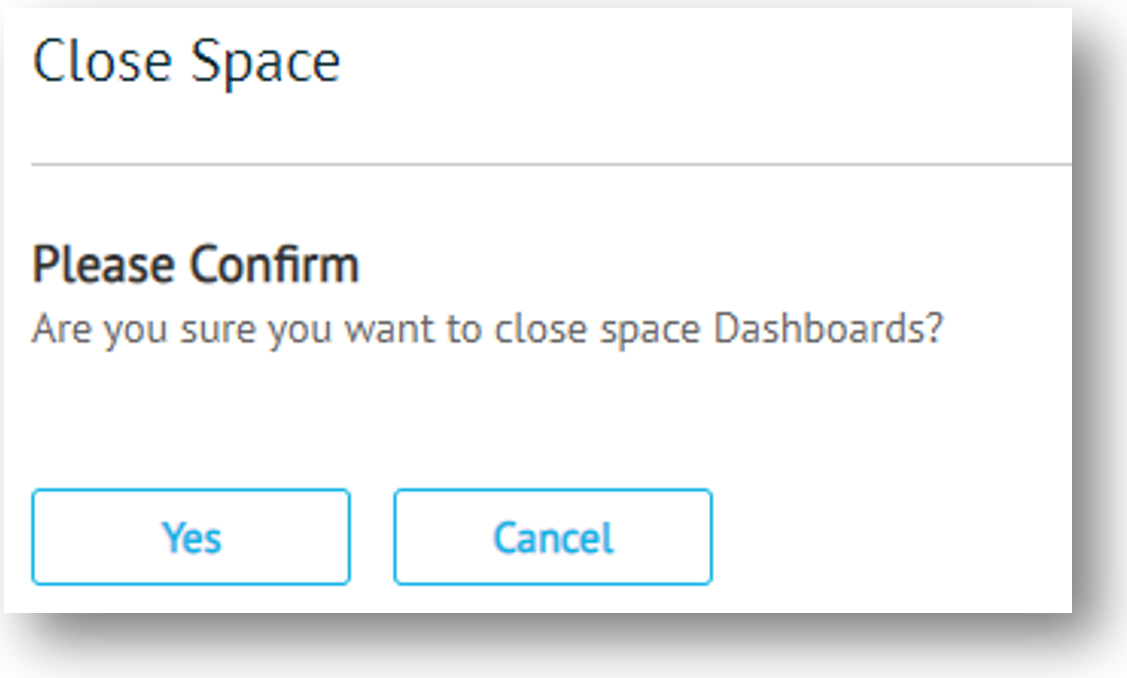
Task: Choose Cancel to keep the space open
Action: tap(553, 537)
